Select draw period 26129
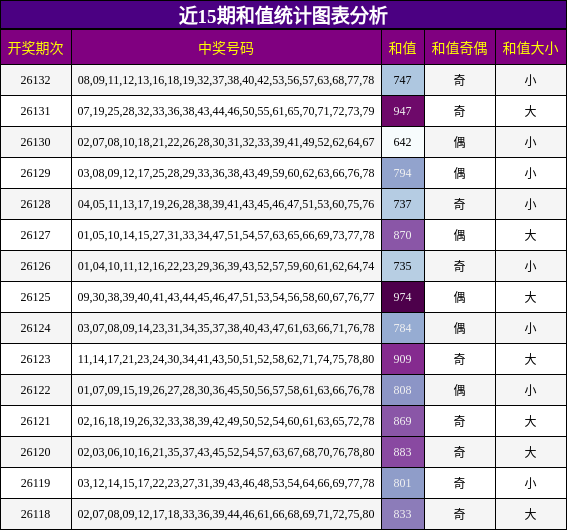Screen dimensions: 567x530 (x=35, y=173)
